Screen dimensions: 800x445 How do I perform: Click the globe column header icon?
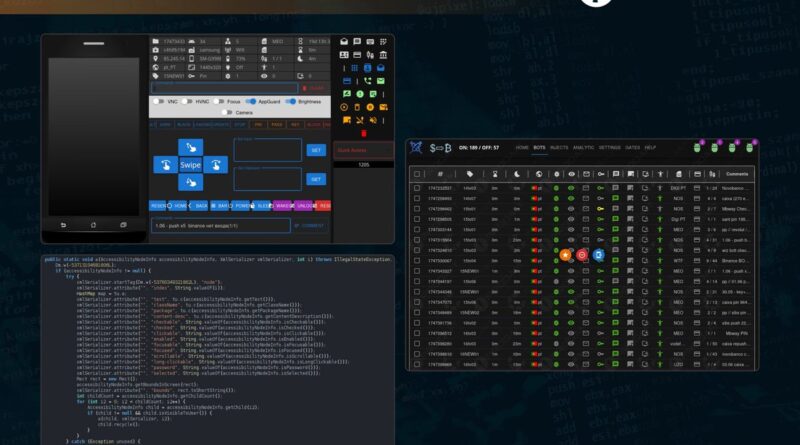pyautogui.click(x=539, y=174)
